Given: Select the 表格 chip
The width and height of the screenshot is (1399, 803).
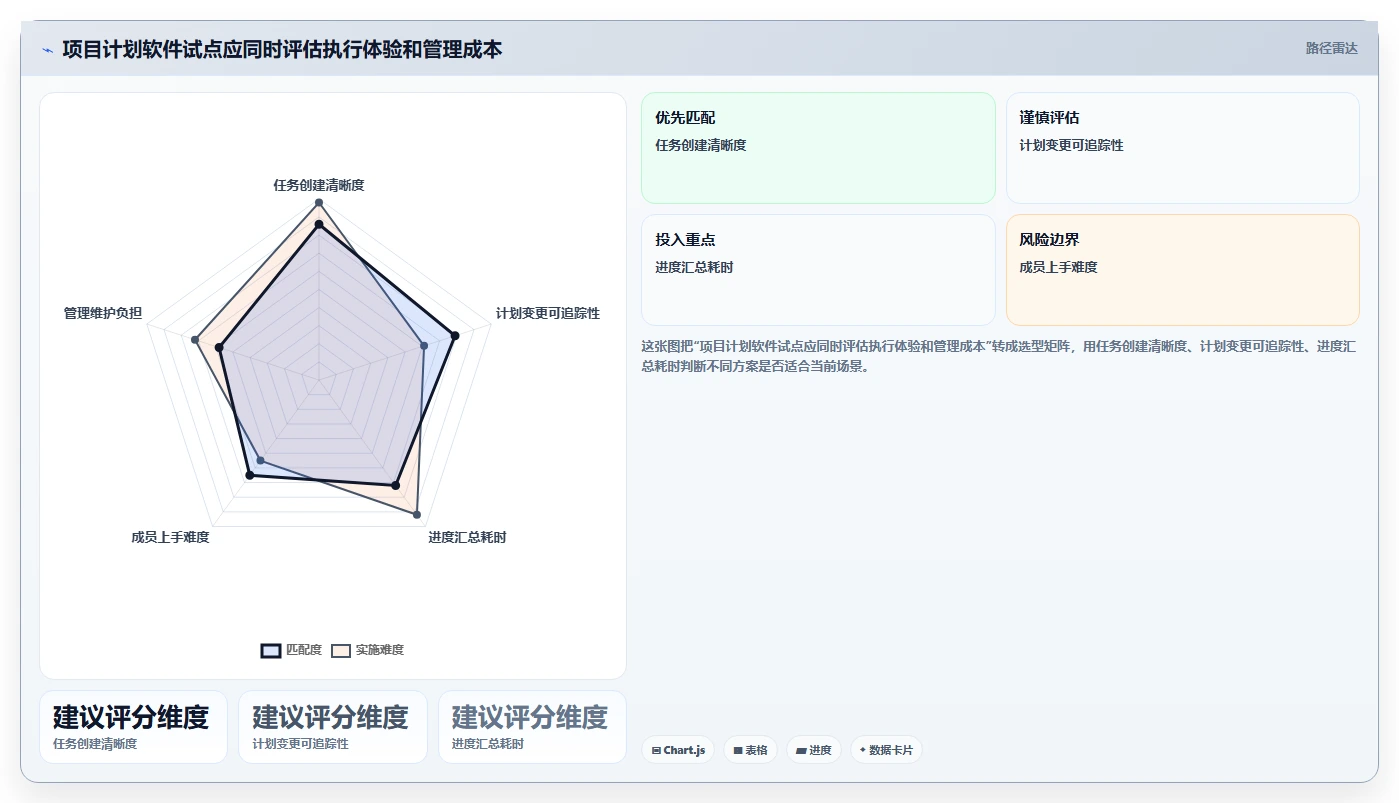Looking at the screenshot, I should [750, 750].
